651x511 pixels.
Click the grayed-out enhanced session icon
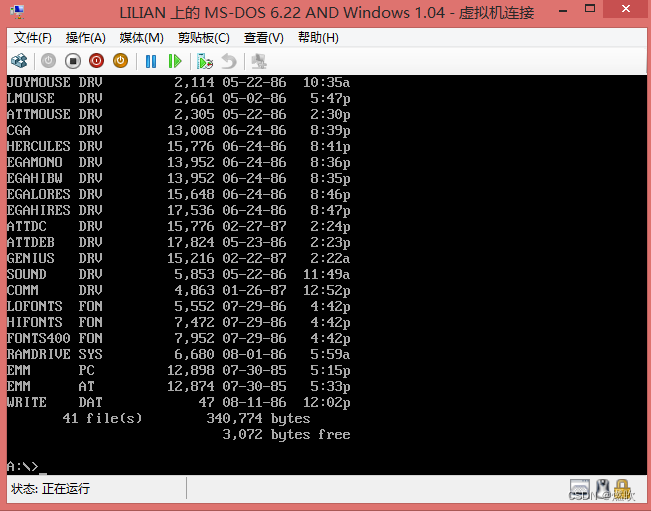pyautogui.click(x=259, y=61)
